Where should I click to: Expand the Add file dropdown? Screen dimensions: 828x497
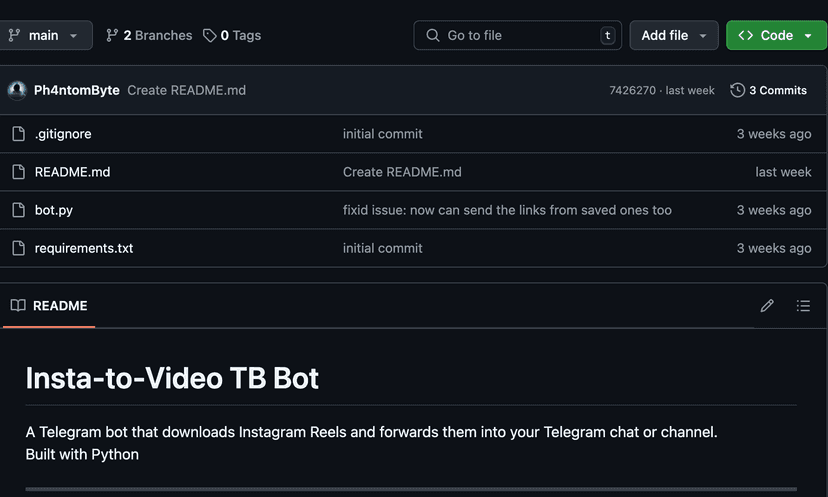pos(673,35)
